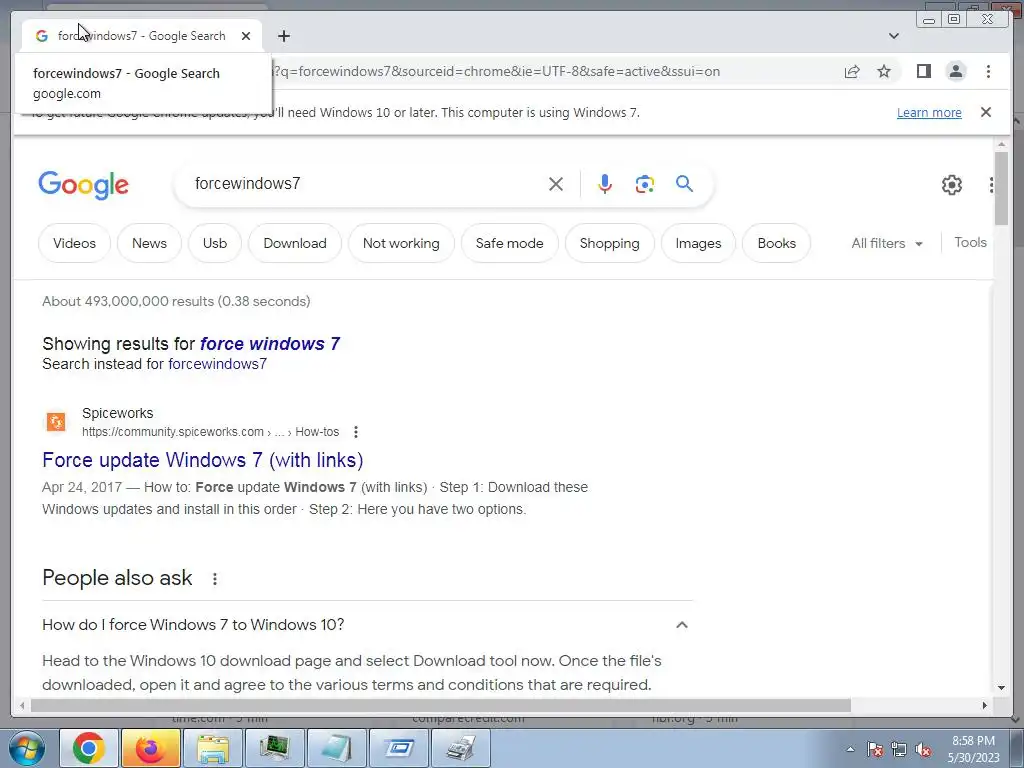Open Google Lens image search icon
Image resolution: width=1024 pixels, height=768 pixels.
pos(645,184)
